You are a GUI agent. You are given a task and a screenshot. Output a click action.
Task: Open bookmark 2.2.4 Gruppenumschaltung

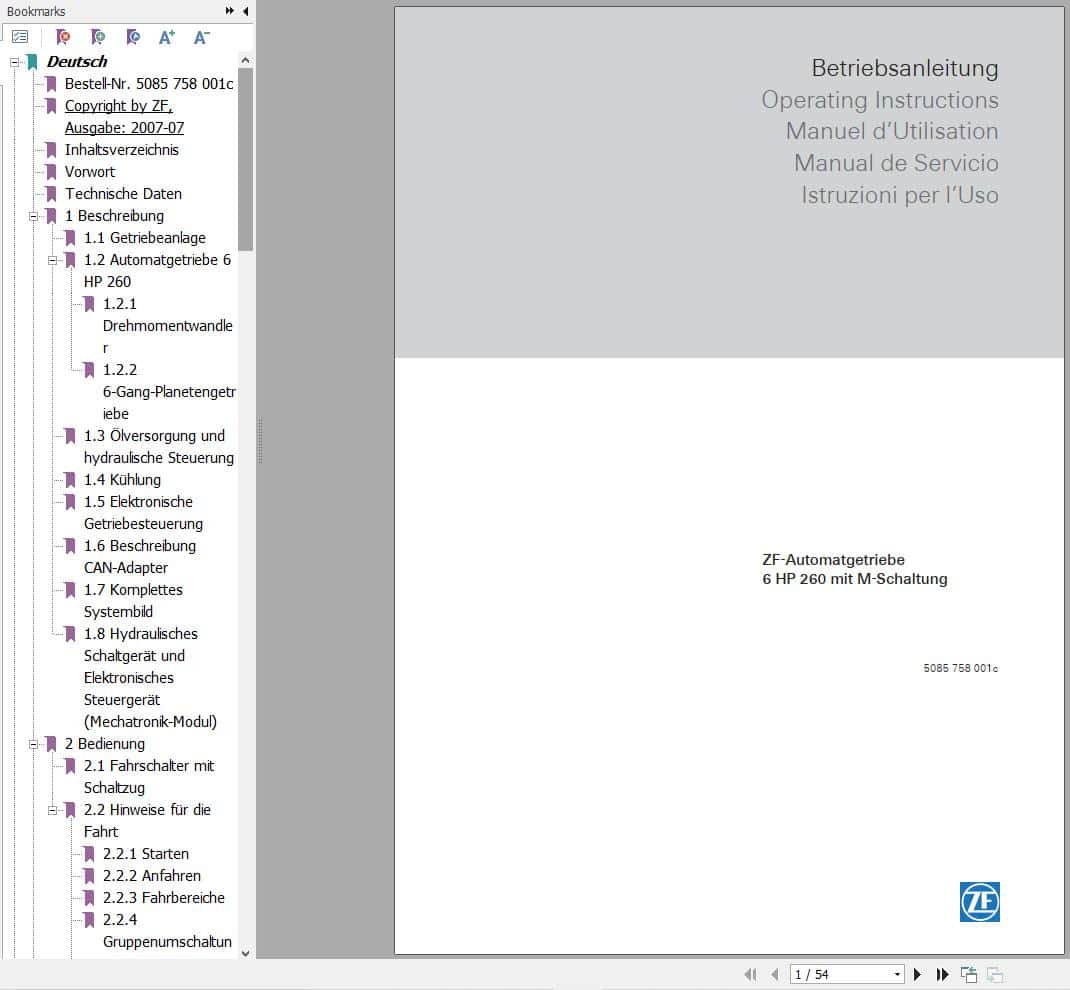167,931
